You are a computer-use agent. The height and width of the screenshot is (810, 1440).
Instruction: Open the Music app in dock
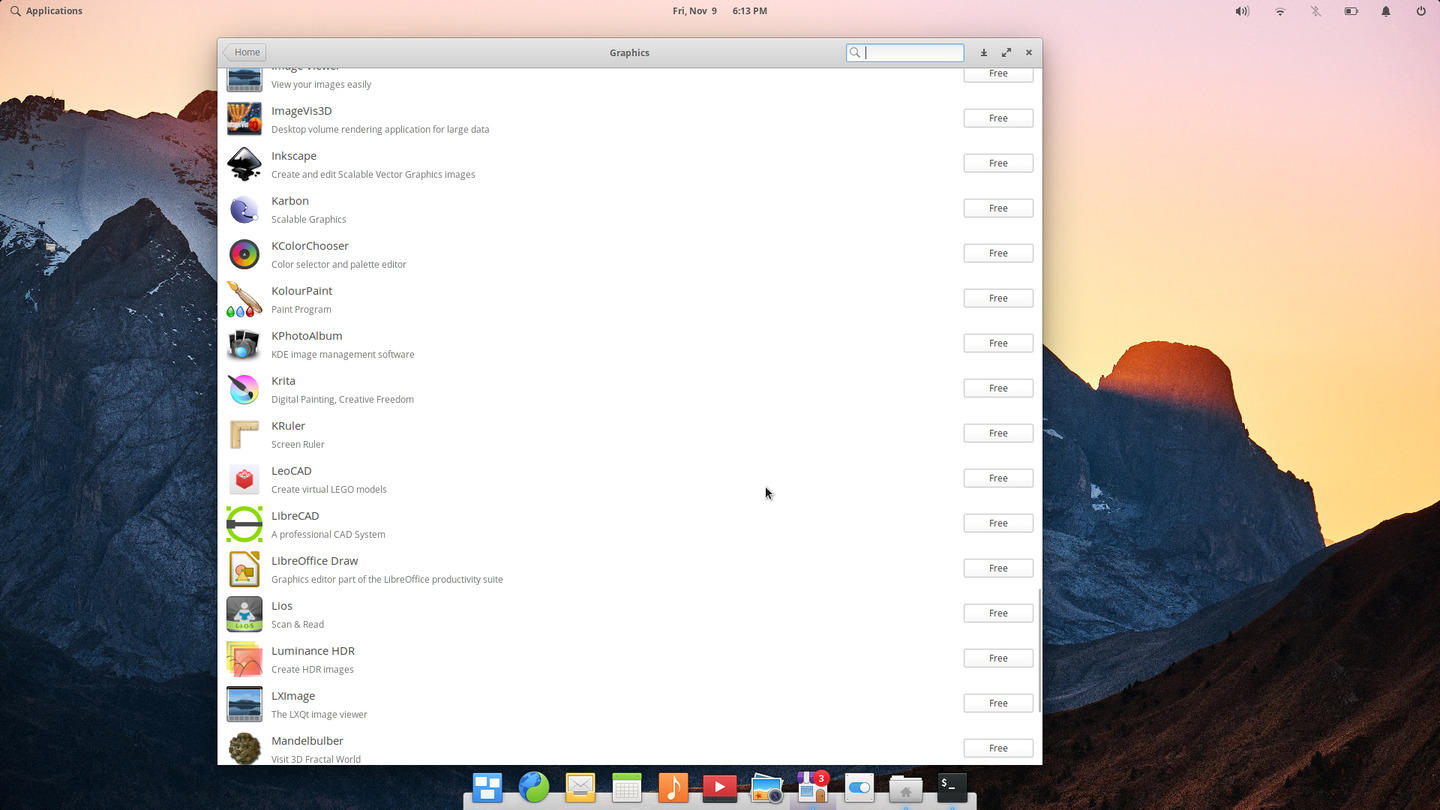click(x=673, y=788)
